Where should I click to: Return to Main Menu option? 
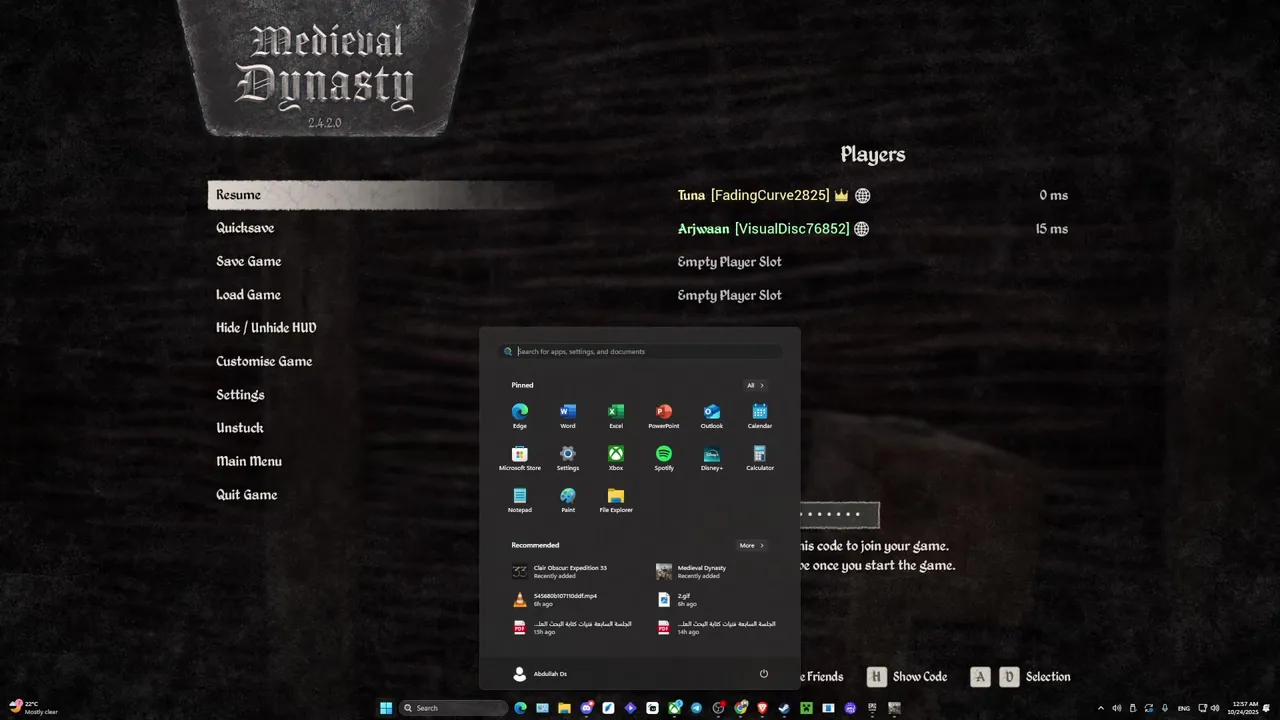pos(249,461)
